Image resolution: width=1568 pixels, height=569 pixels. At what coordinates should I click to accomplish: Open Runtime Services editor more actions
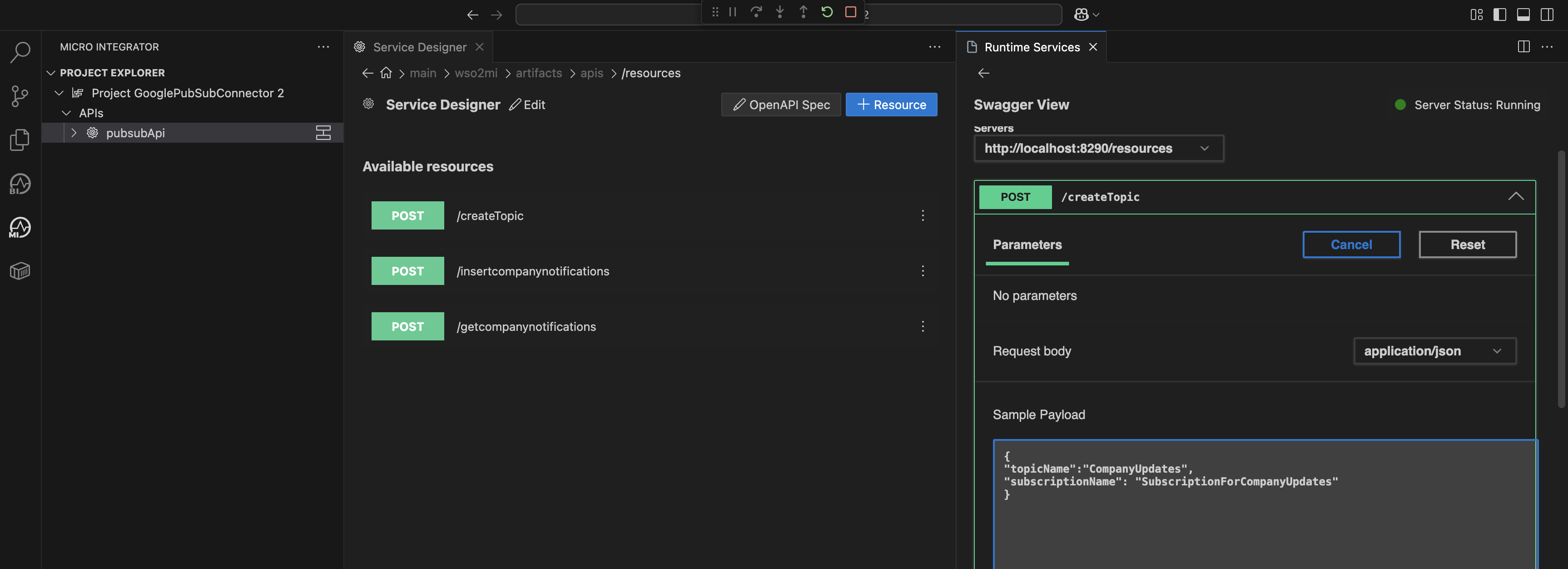1547,47
